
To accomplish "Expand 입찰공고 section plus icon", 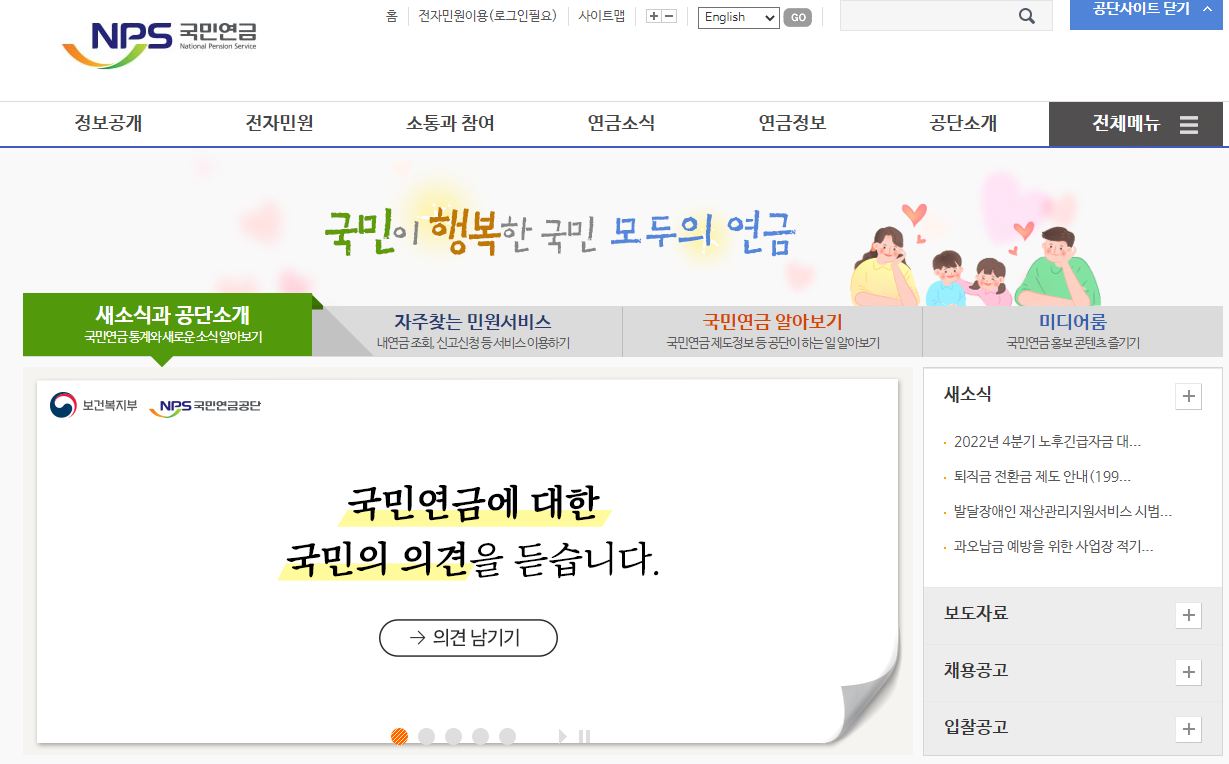I will pos(1188,729).
